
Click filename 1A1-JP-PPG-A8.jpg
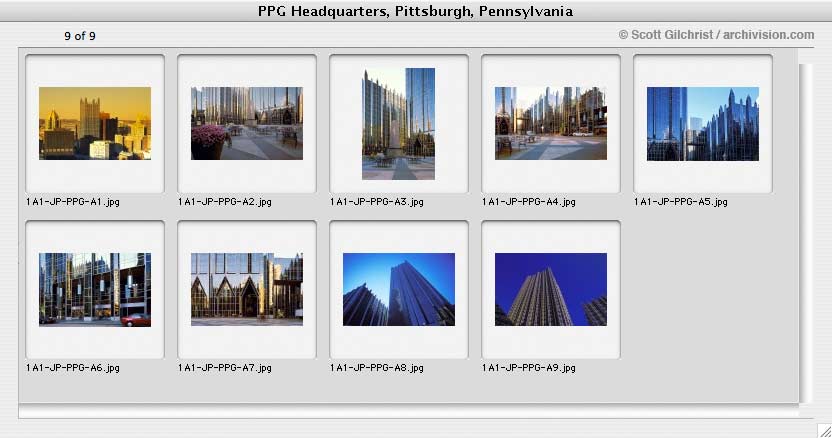(x=377, y=367)
